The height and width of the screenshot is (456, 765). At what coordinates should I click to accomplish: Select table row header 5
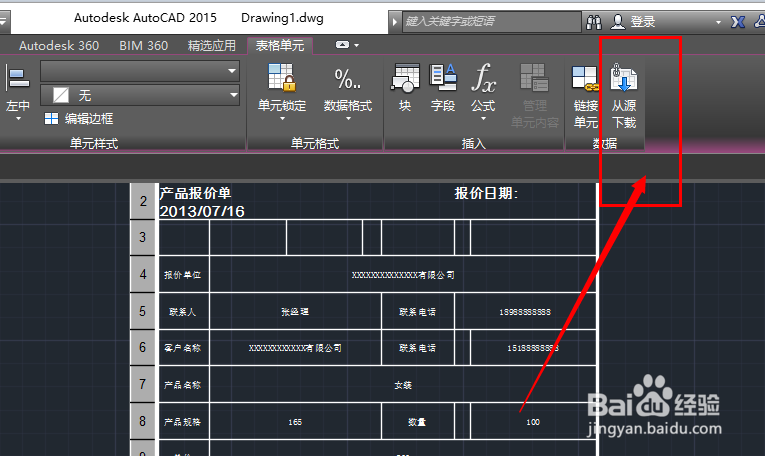(142, 311)
